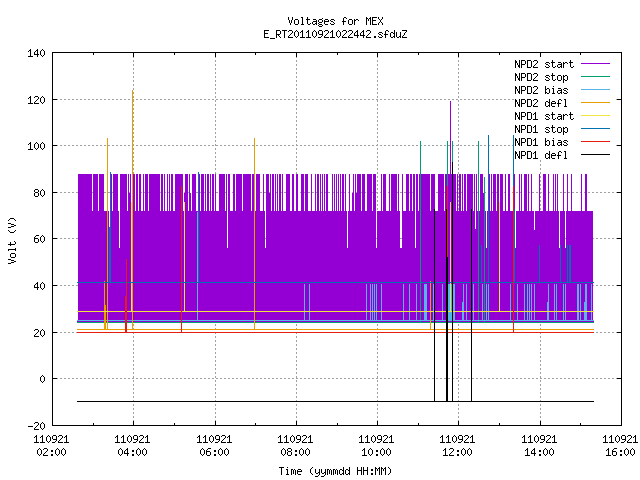The image size is (640, 480).
Task: Click the NPD1 stop blue legend line
Action: (596, 129)
